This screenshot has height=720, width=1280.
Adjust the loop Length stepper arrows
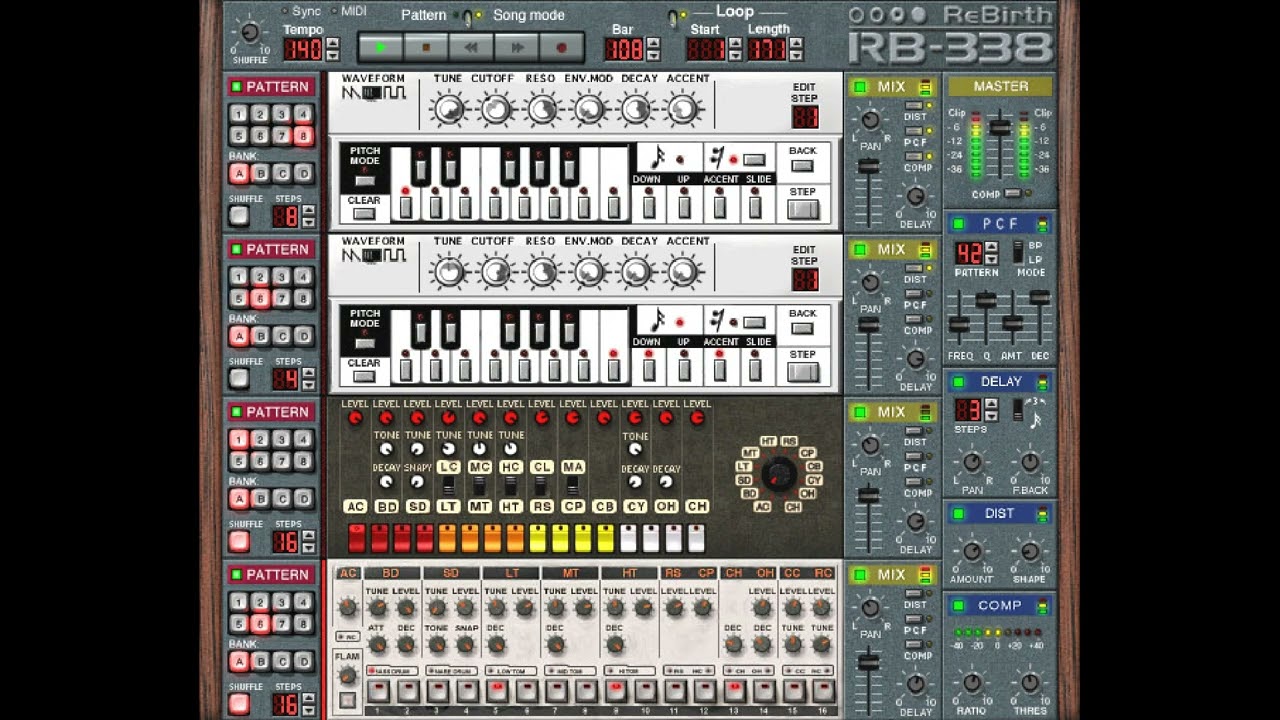[796, 49]
